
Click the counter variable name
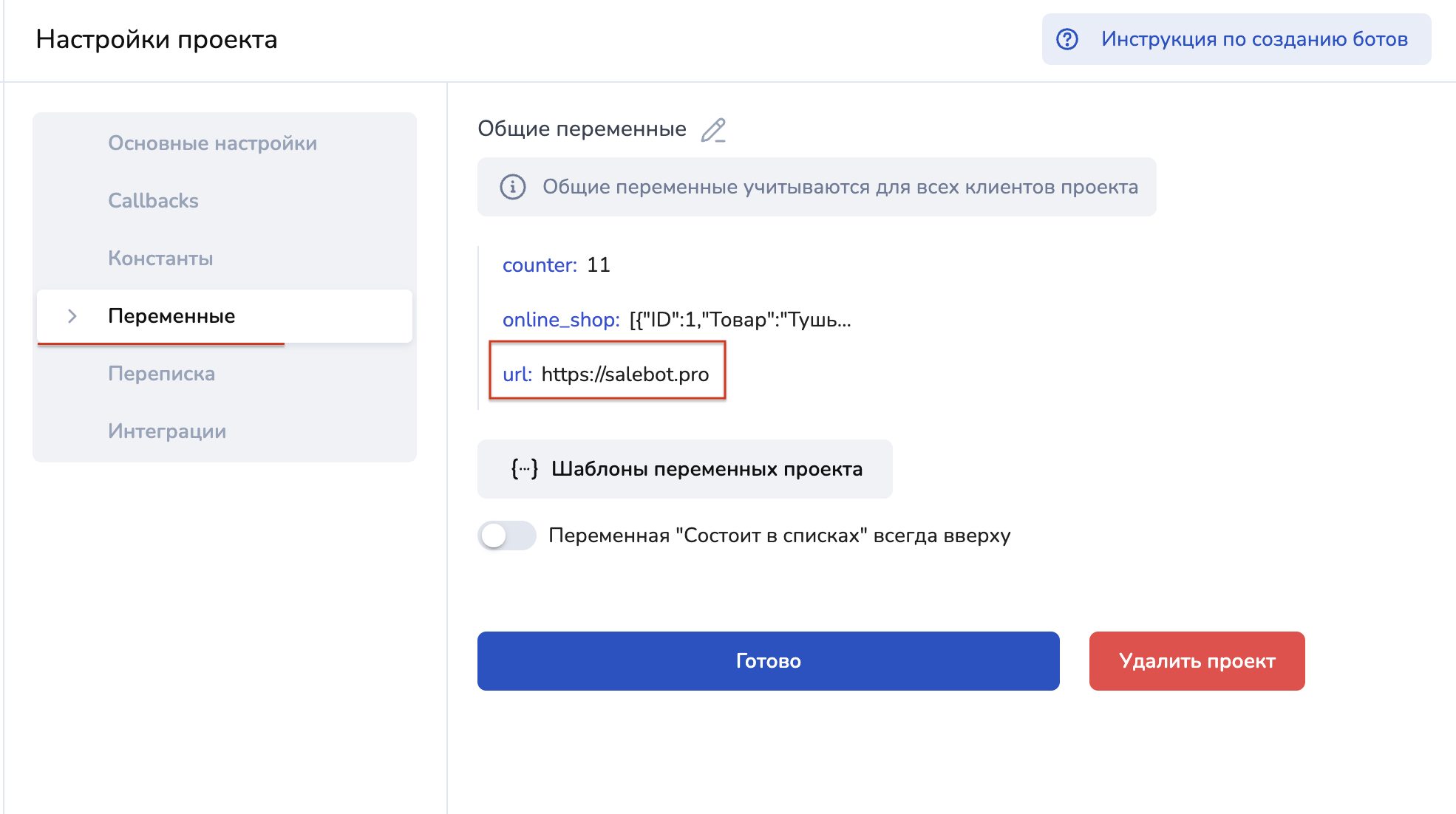[539, 265]
